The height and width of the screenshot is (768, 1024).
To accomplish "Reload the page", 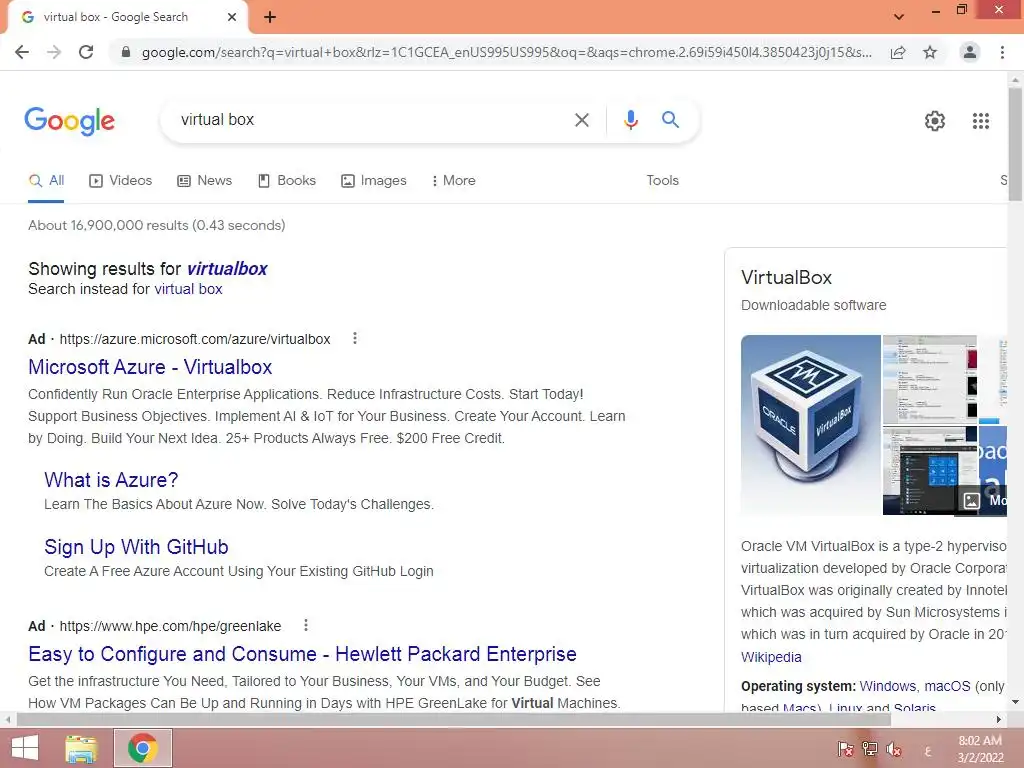I will coord(86,52).
